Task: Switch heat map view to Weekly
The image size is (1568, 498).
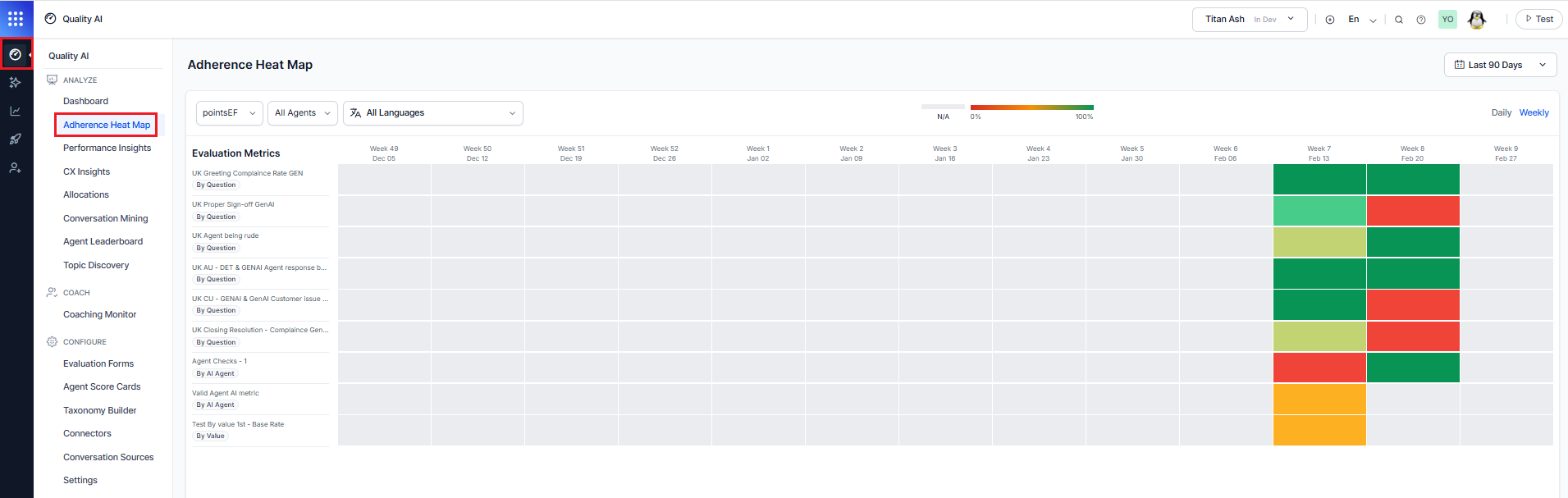Action: click(x=1534, y=112)
